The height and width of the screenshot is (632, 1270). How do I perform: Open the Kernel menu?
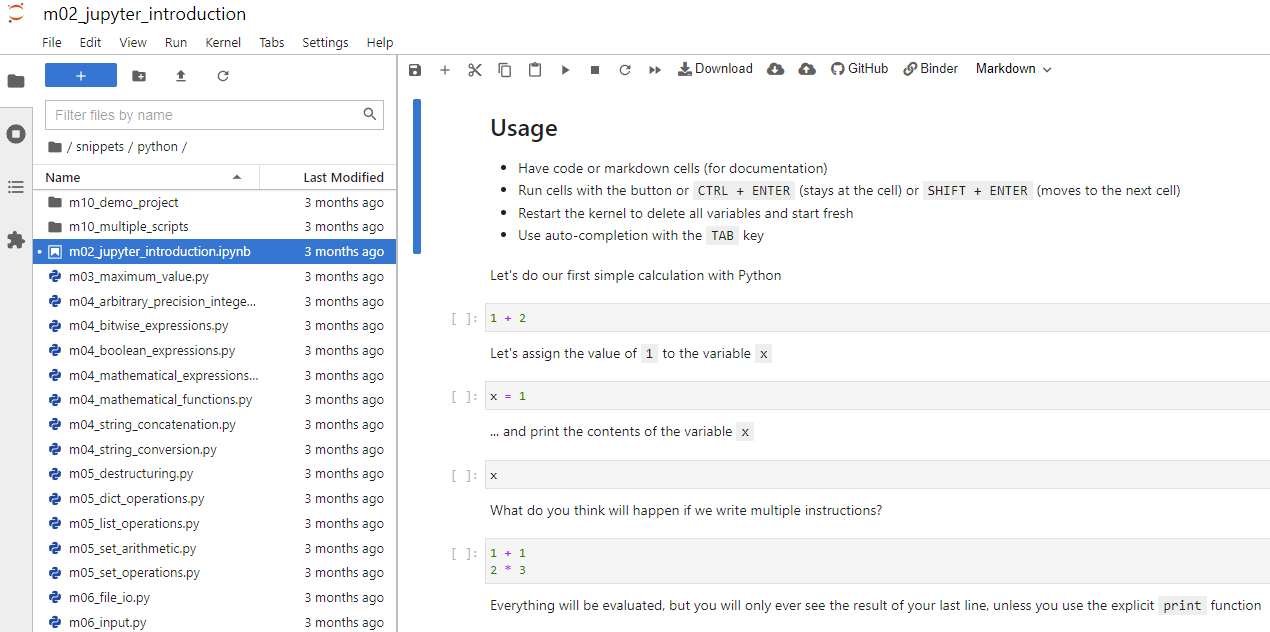pos(222,42)
